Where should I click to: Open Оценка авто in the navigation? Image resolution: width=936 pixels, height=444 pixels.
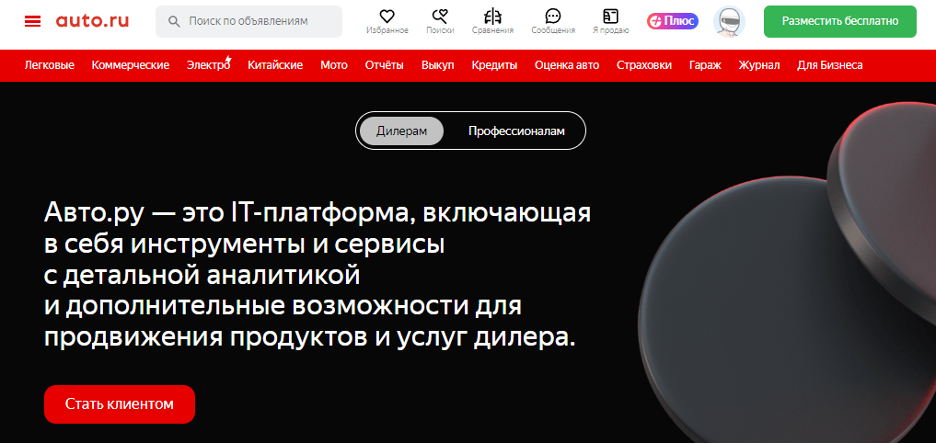[x=567, y=65]
